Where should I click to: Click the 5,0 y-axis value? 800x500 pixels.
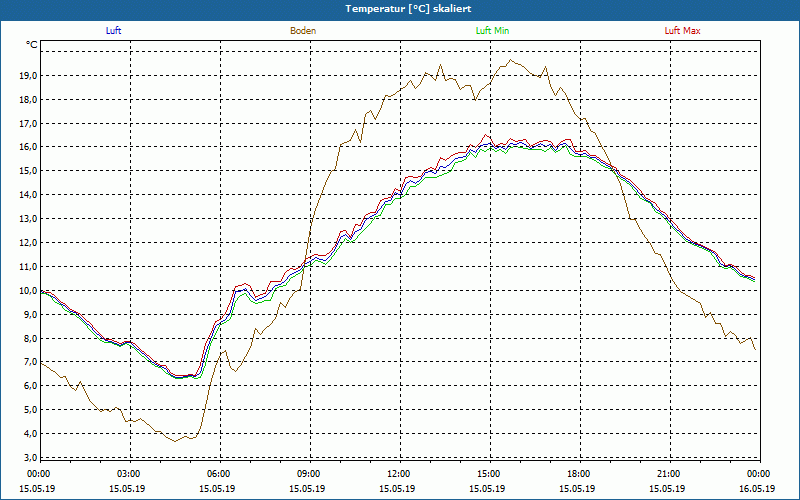click(29, 410)
